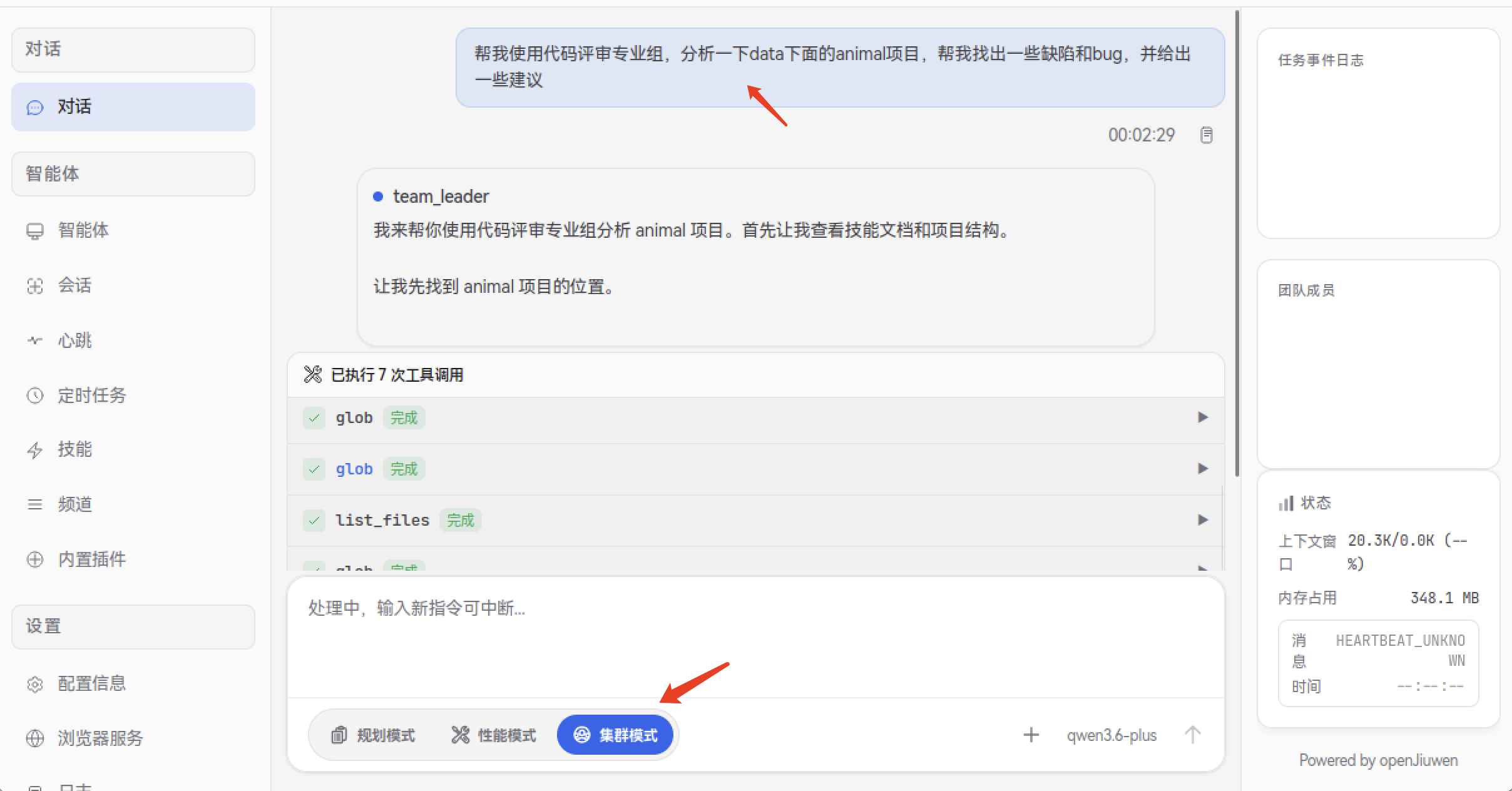Screen dimensions: 1512x791
Task: Click the 348.1 MB memory value
Action: [1444, 598]
